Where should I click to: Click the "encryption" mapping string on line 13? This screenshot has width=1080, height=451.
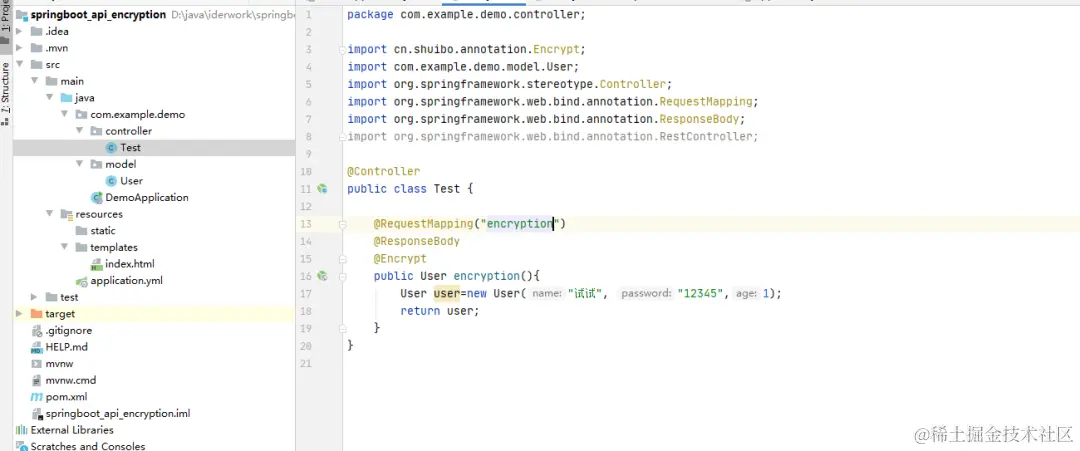[x=520, y=224]
